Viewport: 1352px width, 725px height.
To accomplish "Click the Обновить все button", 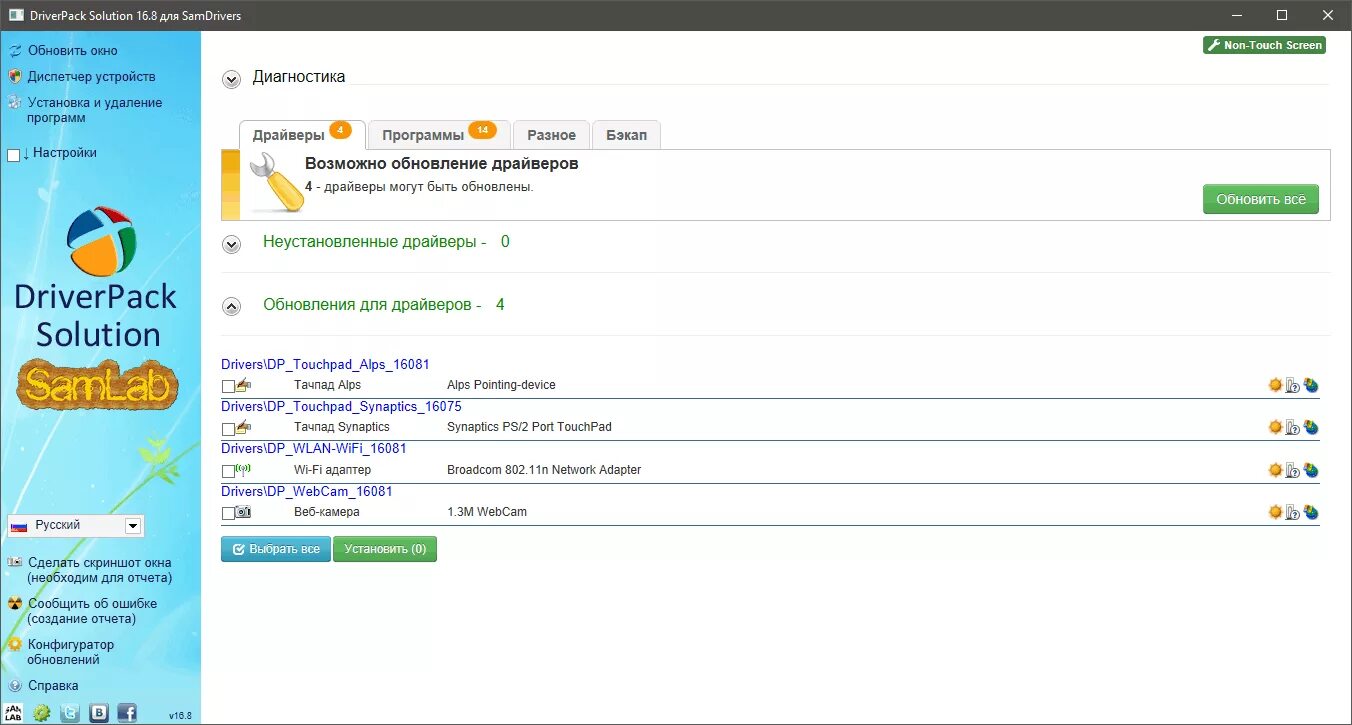I will (1261, 199).
